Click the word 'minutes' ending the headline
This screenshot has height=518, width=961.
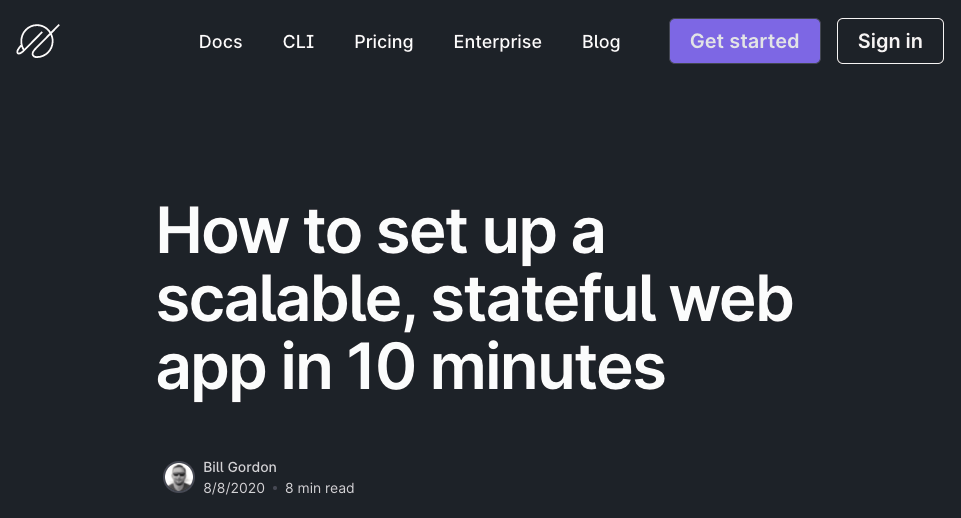548,367
